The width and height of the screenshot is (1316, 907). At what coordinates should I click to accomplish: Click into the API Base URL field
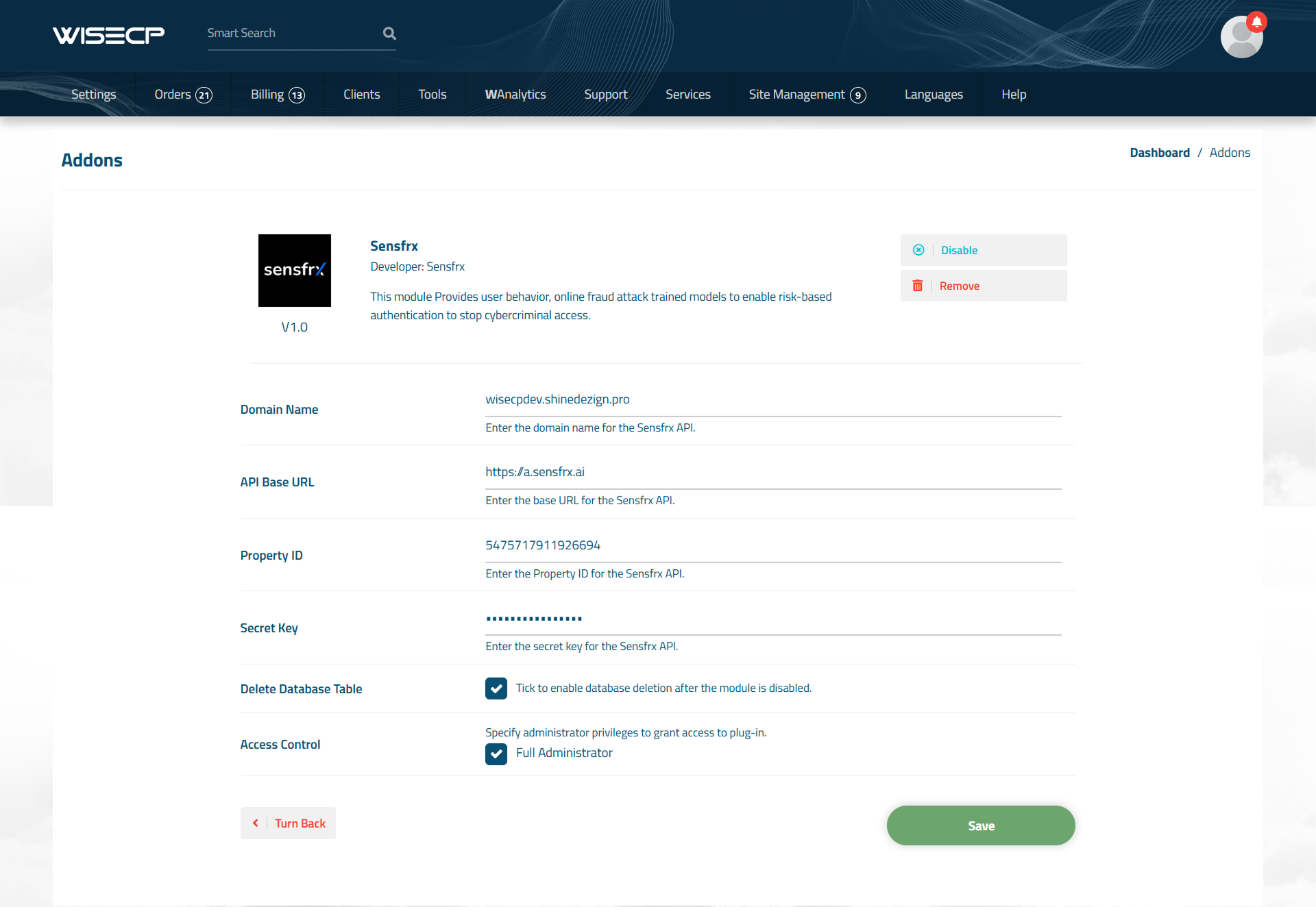pyautogui.click(x=773, y=473)
